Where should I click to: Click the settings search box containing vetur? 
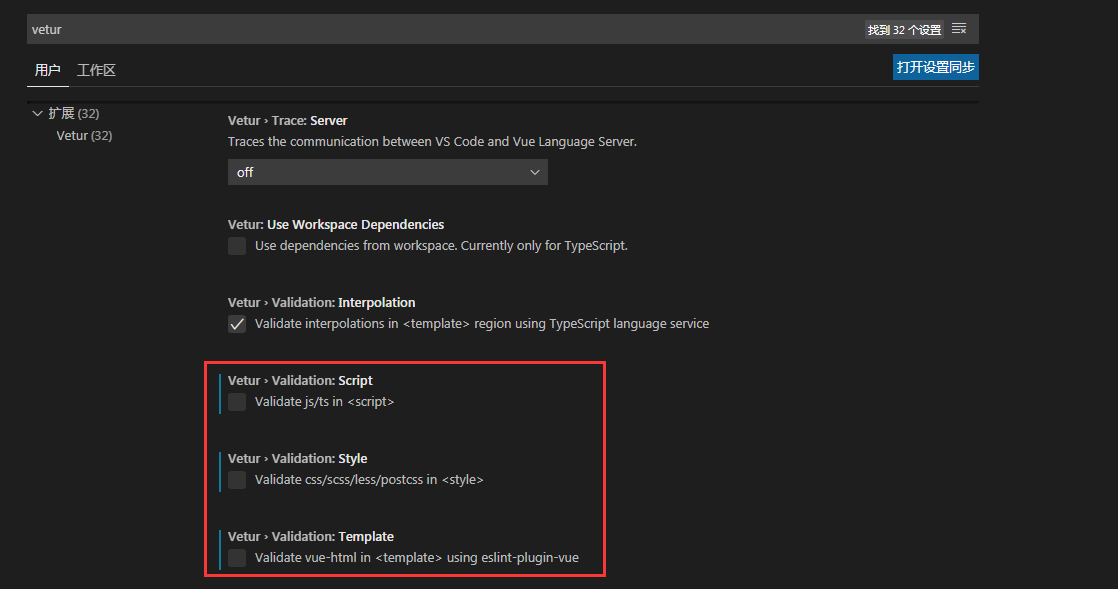coord(503,29)
